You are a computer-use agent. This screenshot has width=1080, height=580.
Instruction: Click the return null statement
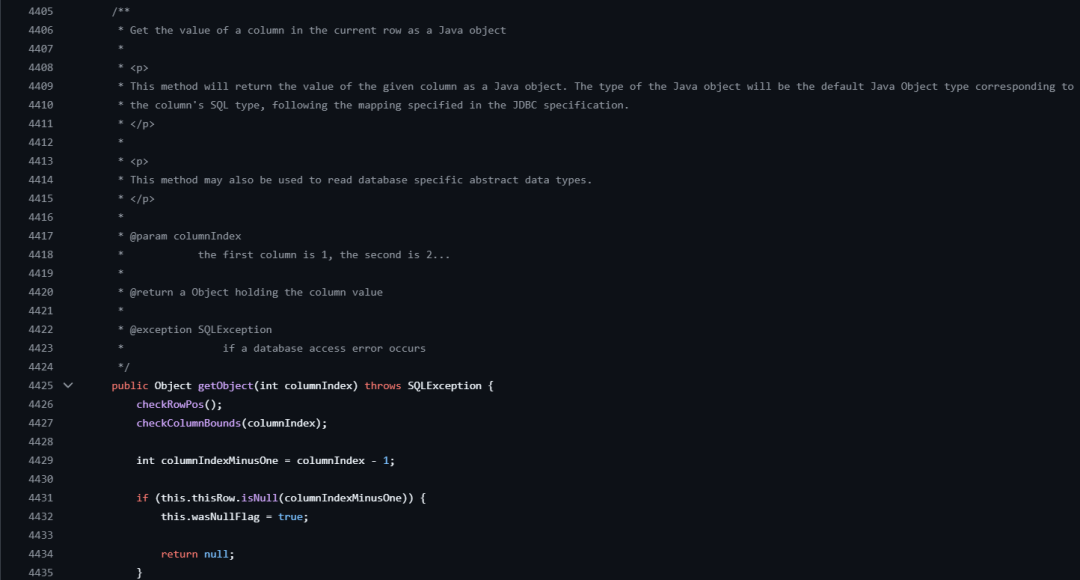coord(197,553)
